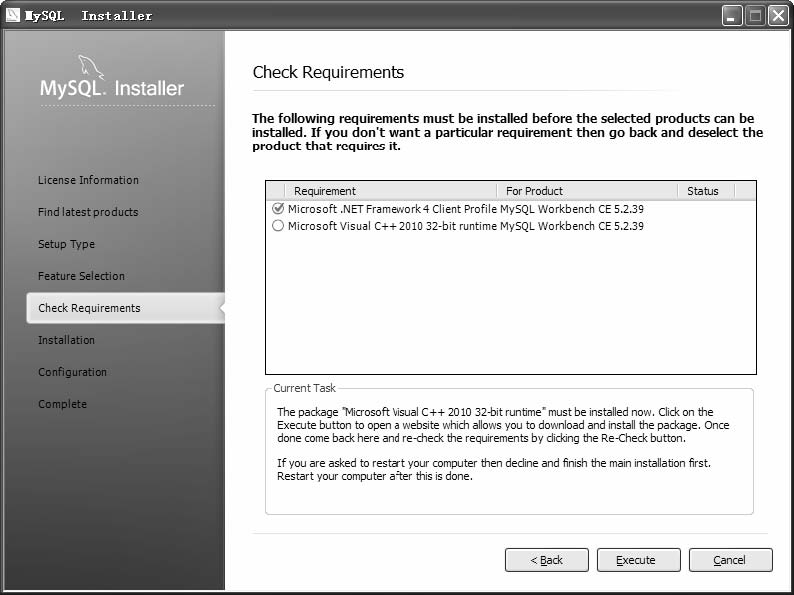This screenshot has width=794, height=595.
Task: Open the Configuration step
Action: pos(72,372)
